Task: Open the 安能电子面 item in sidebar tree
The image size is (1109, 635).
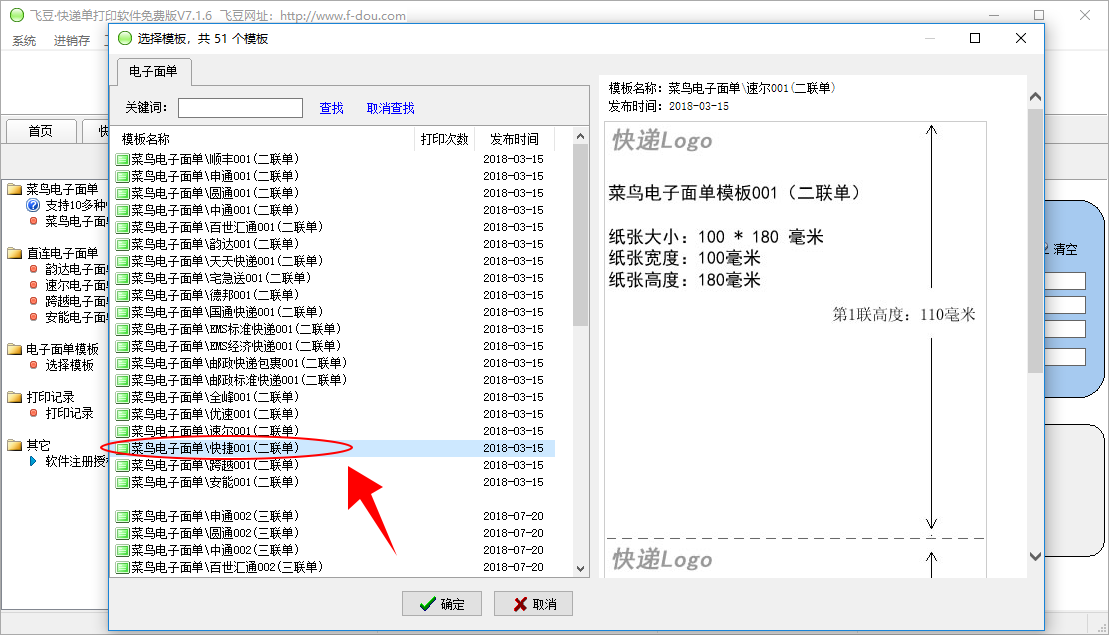Action: pos(76,317)
